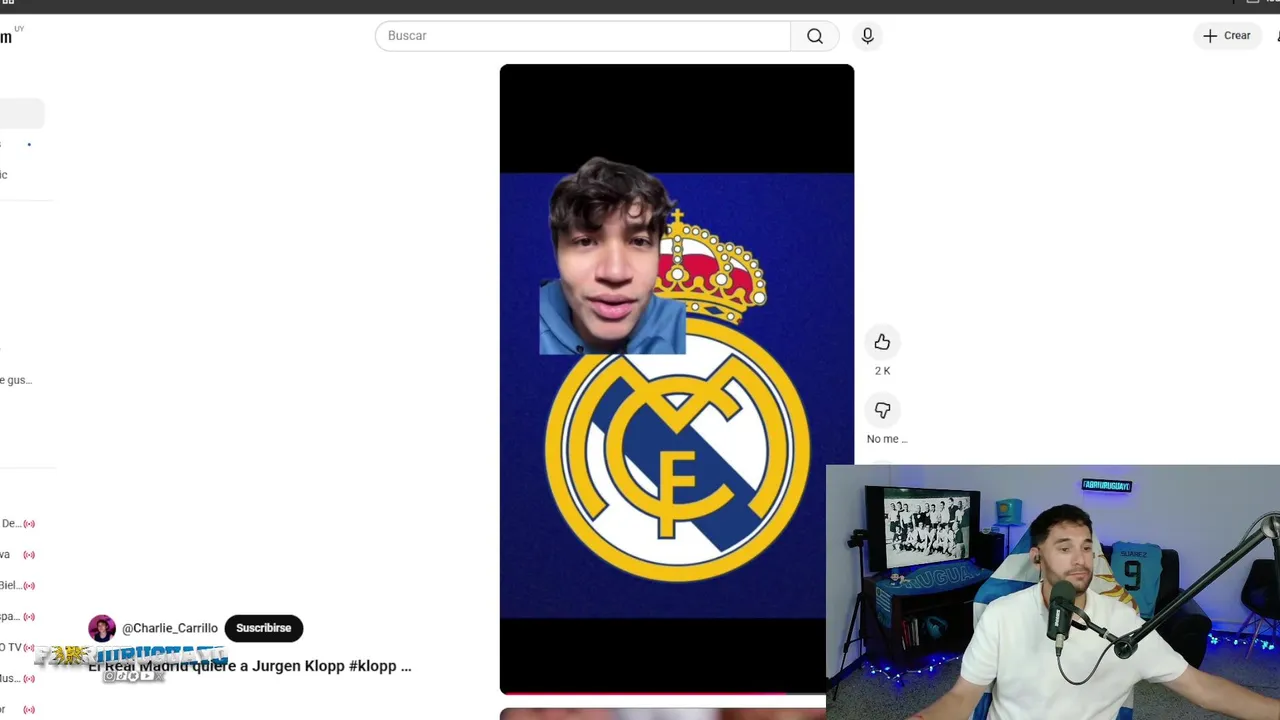Image resolution: width=1280 pixels, height=720 pixels.
Task: Open the Crear create menu
Action: coord(1227,36)
